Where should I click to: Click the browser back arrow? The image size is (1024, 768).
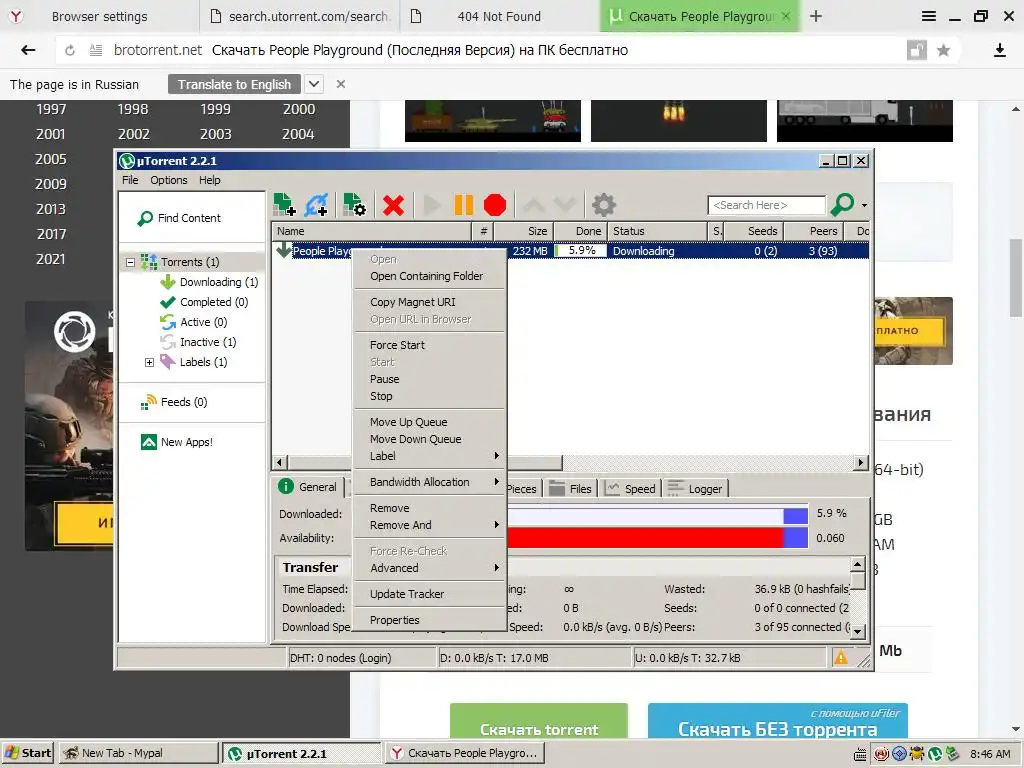pyautogui.click(x=28, y=50)
